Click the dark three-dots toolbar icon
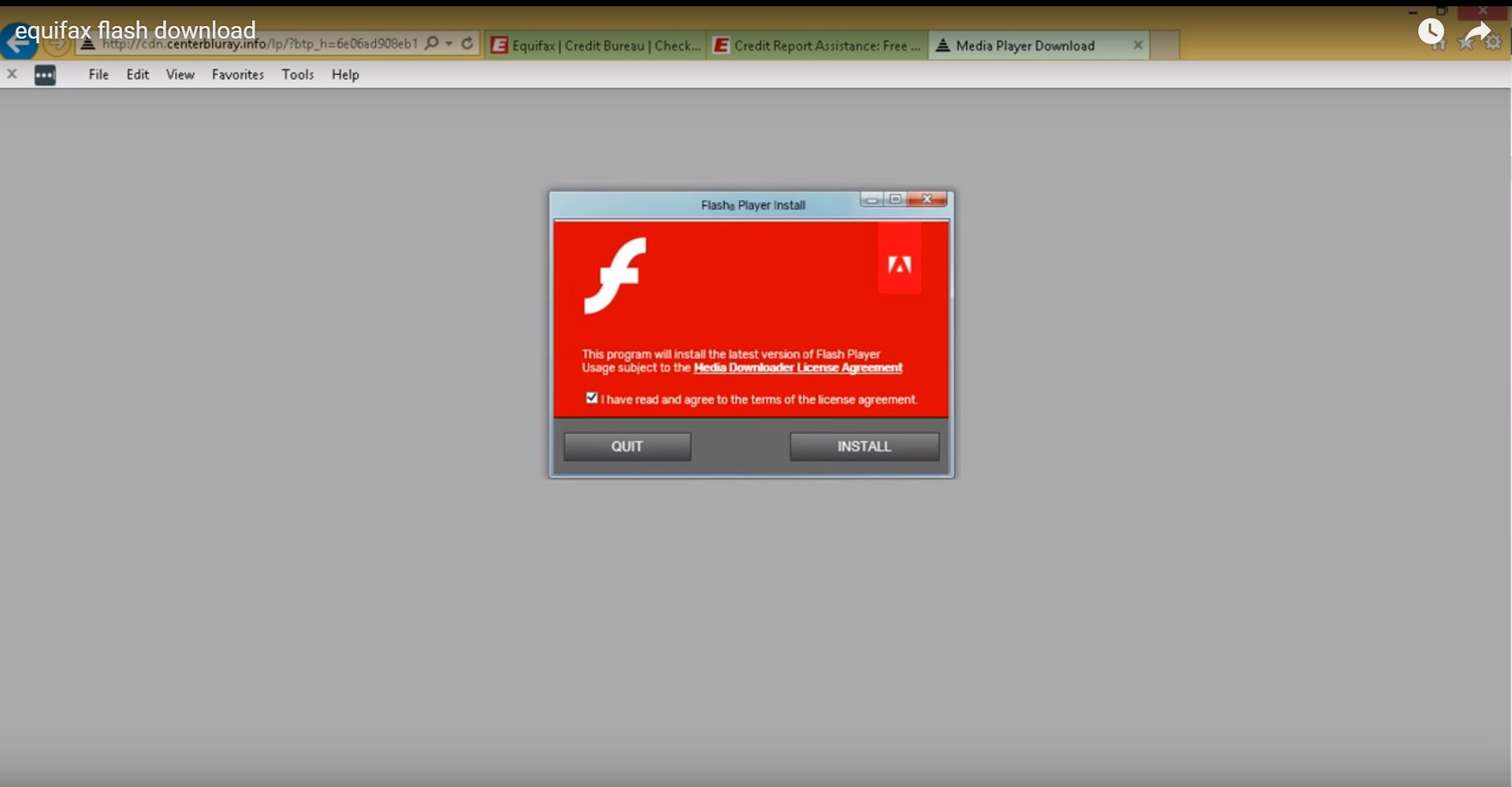 pyautogui.click(x=45, y=75)
